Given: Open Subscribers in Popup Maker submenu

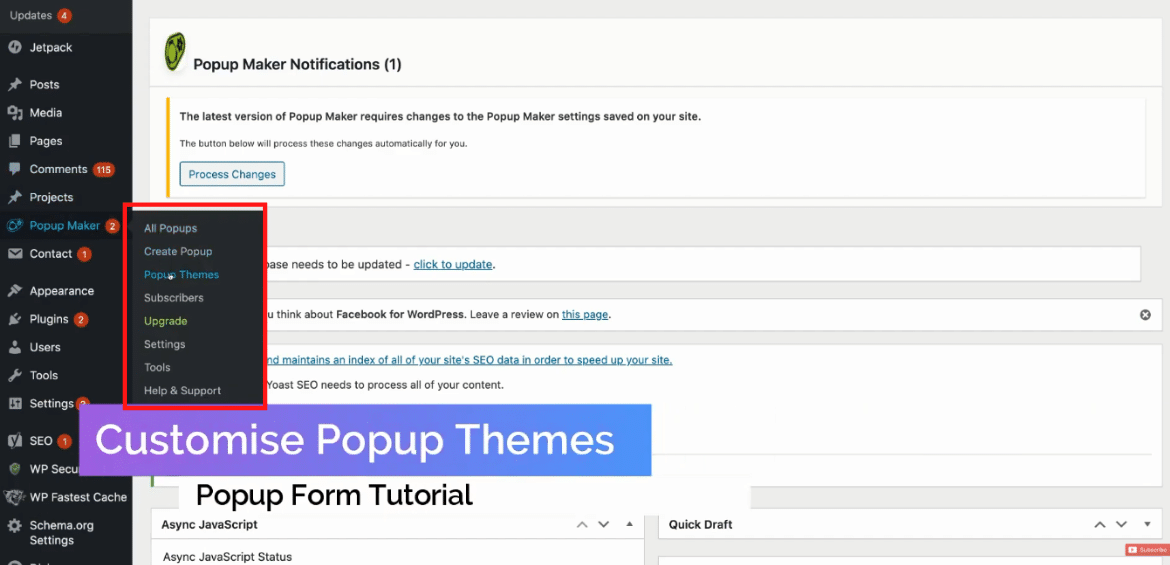Looking at the screenshot, I should click(173, 298).
